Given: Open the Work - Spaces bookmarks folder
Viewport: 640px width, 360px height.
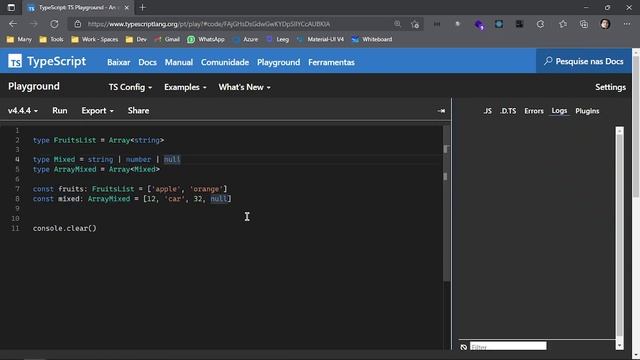Looking at the screenshot, I should point(95,39).
